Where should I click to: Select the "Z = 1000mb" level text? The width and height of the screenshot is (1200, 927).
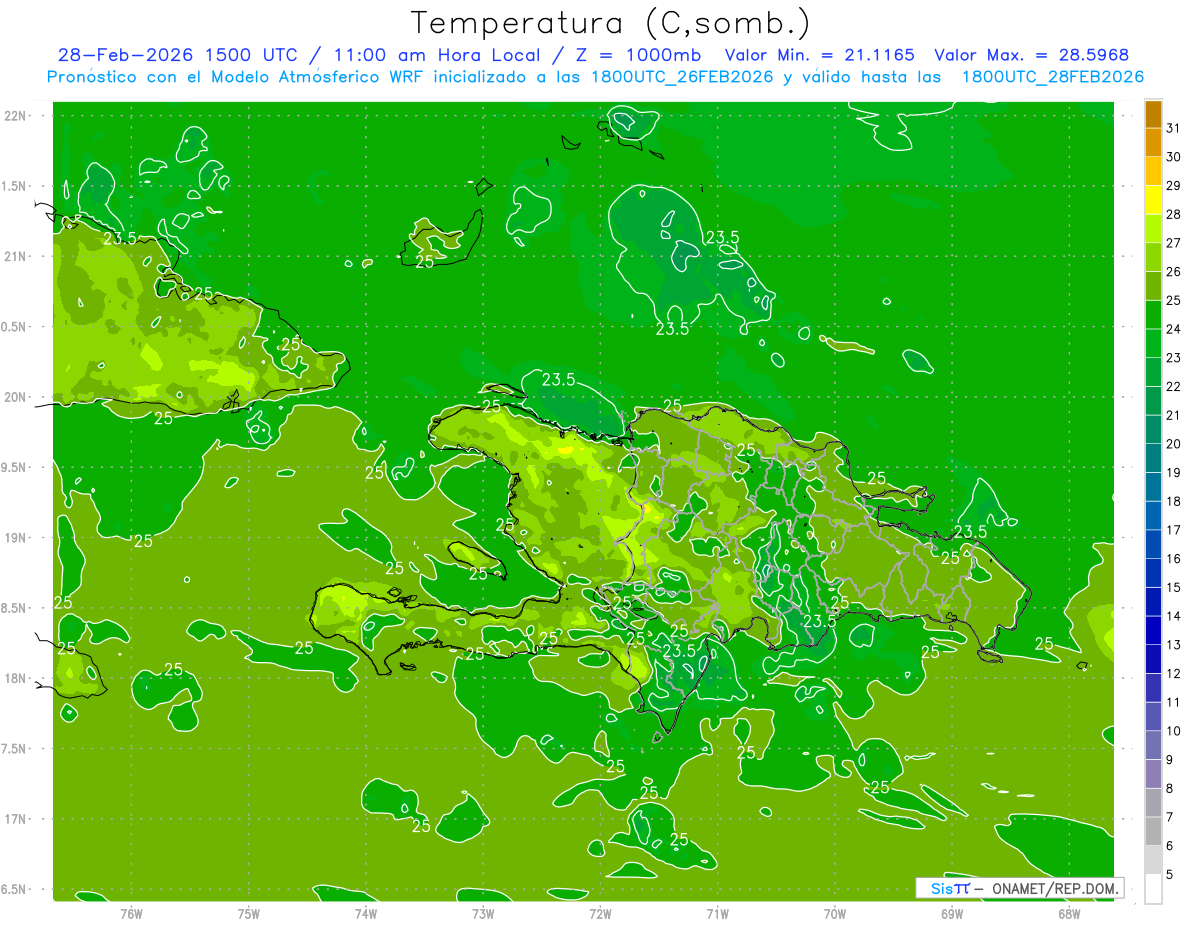point(633,55)
